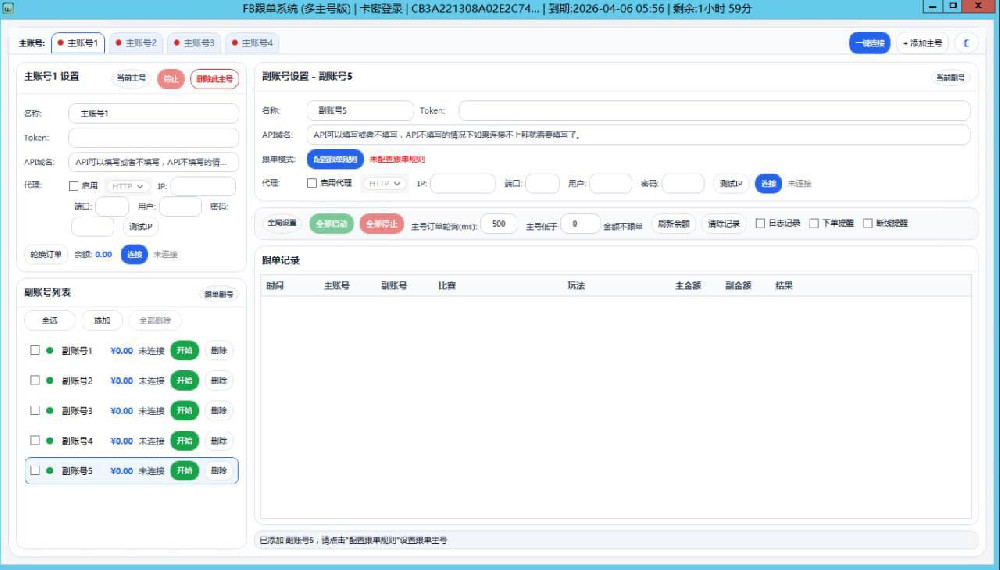The image size is (1000, 570).
Task: Click the green 开始 button for 副账号3
Action: pyautogui.click(x=184, y=410)
